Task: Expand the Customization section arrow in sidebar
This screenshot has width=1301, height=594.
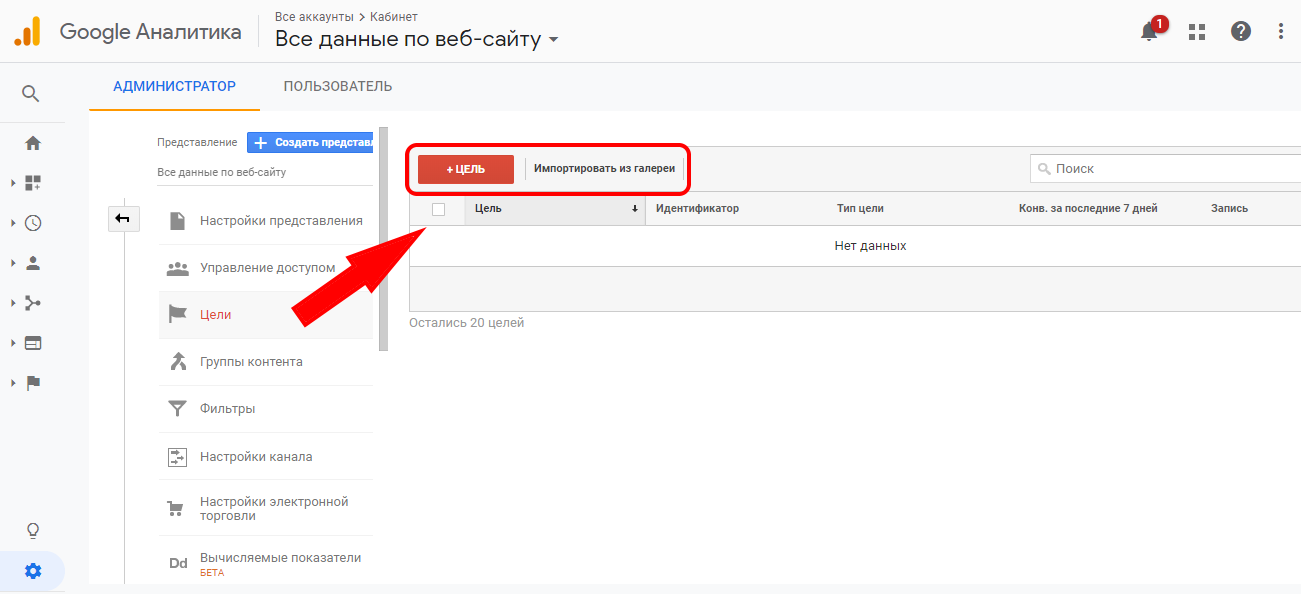Action: click(x=13, y=183)
